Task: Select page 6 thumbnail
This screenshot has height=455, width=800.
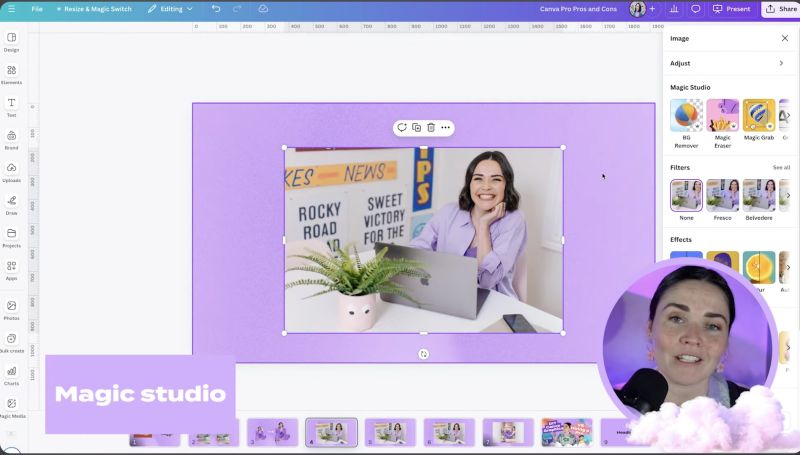Action: (449, 432)
